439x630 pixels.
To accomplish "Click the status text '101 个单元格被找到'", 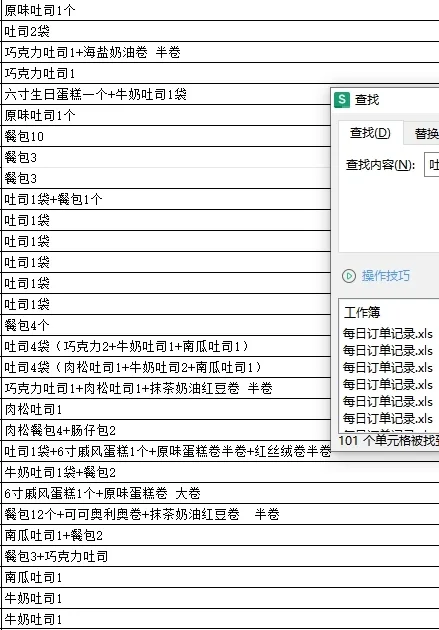I will (388, 441).
